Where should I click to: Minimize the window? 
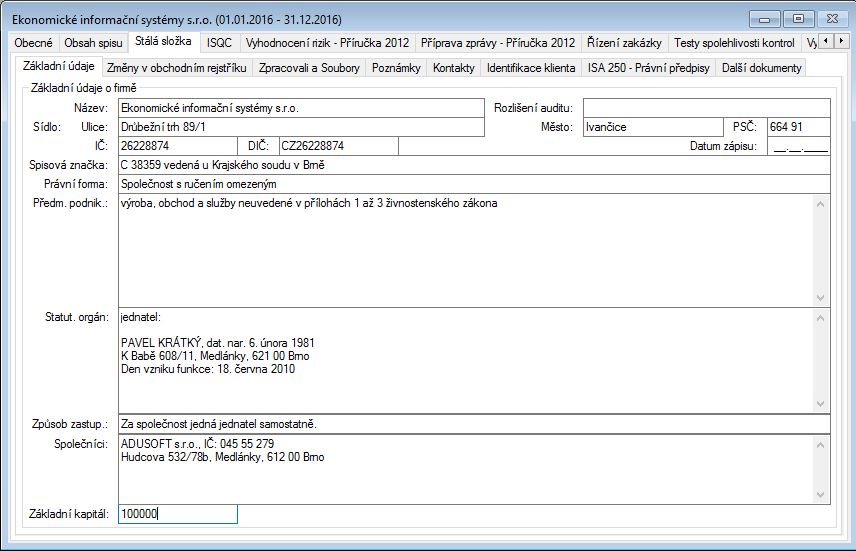[764, 19]
